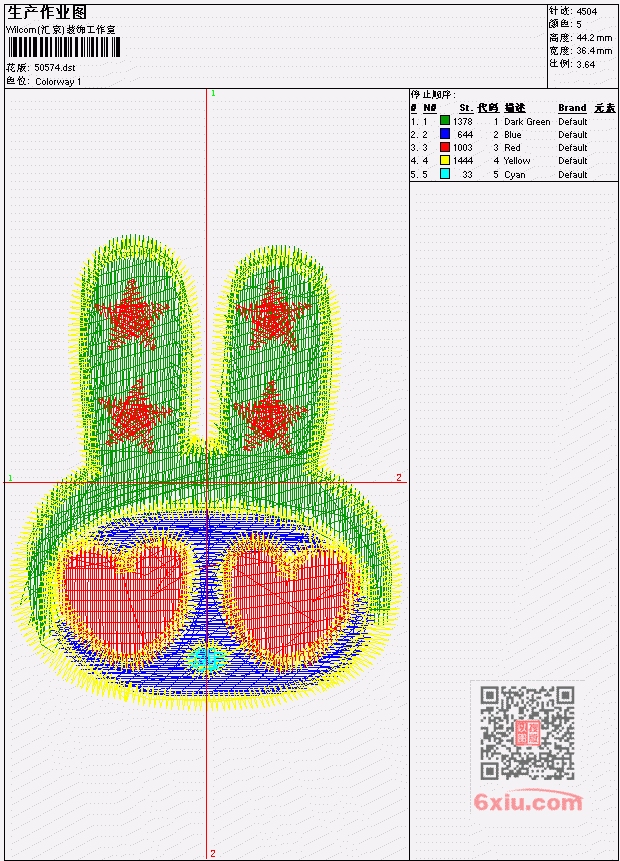Click the upper red star in left ear

131,316
